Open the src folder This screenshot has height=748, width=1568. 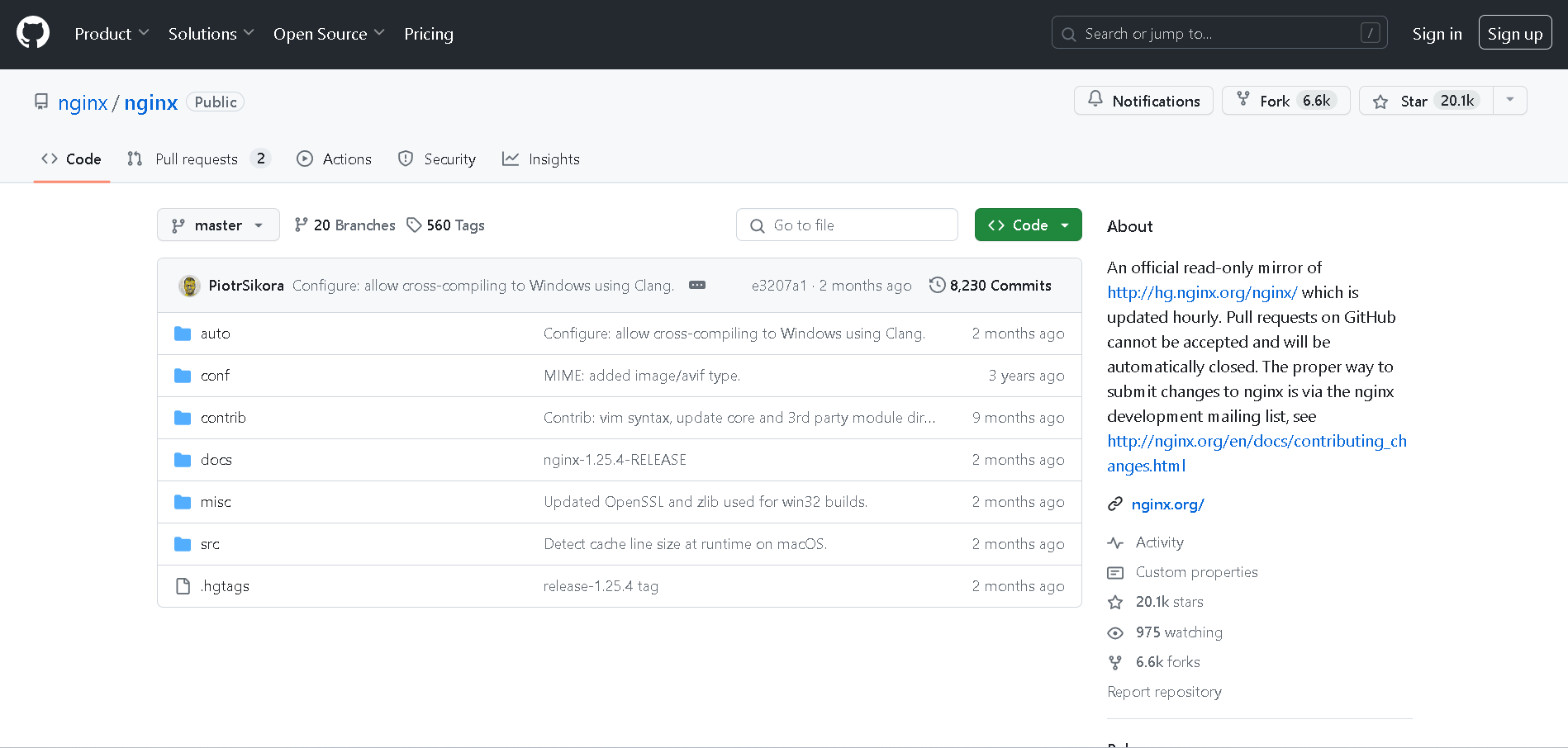tap(210, 544)
